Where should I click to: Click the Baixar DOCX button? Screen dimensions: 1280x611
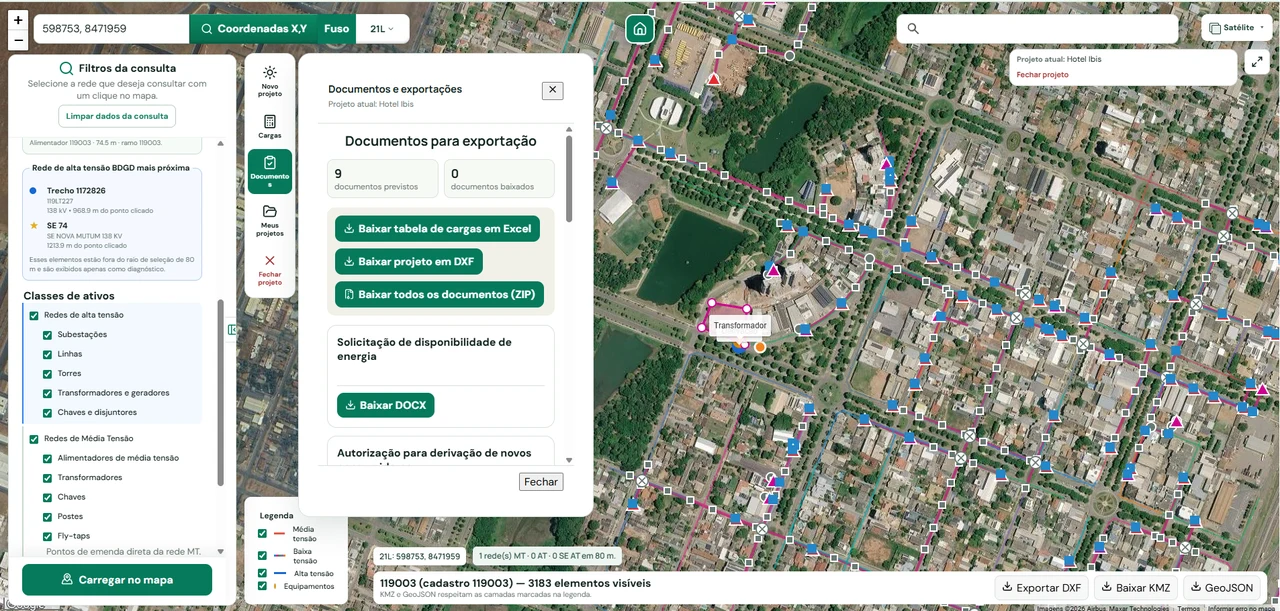(386, 405)
